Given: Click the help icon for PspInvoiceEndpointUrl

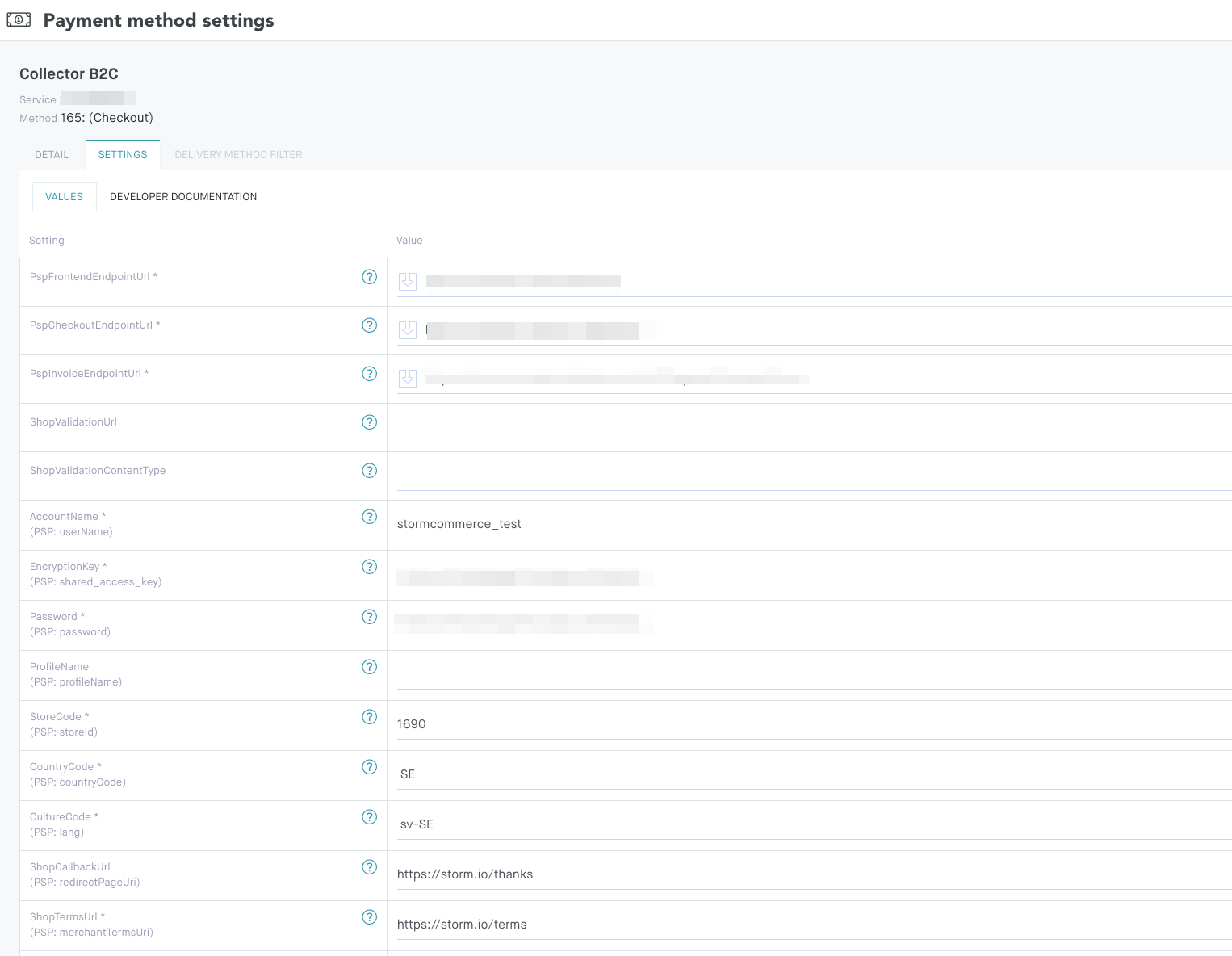Looking at the screenshot, I should tap(369, 374).
